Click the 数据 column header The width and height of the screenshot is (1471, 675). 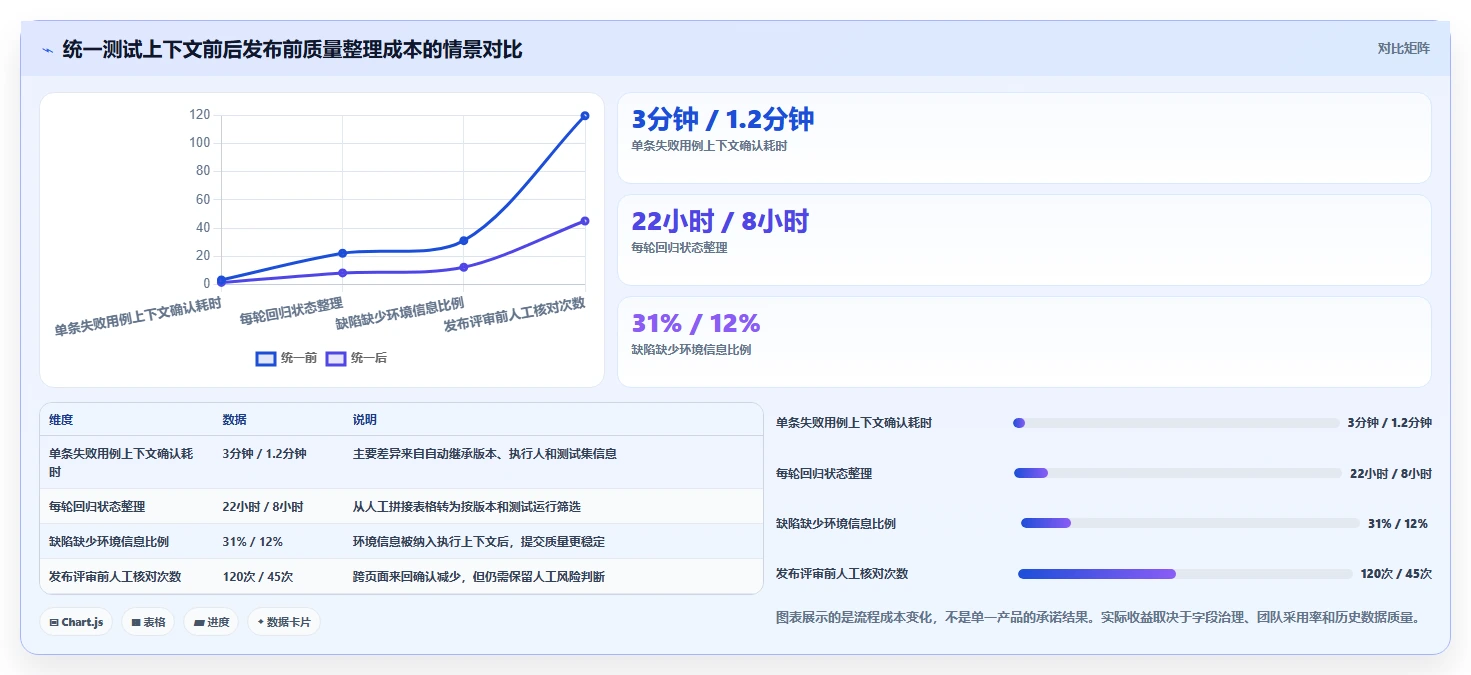click(x=235, y=420)
